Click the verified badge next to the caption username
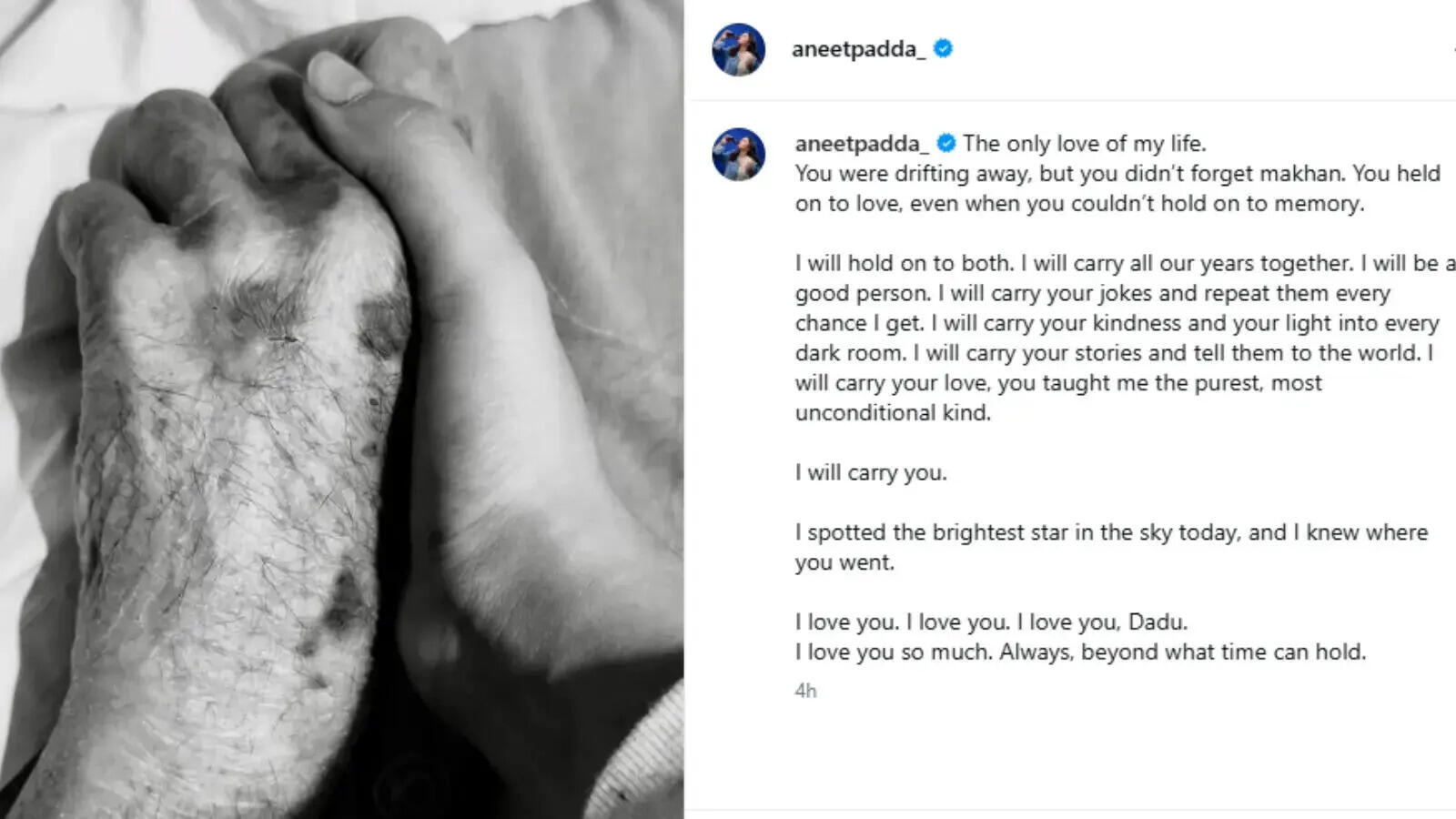Image resolution: width=1456 pixels, height=819 pixels. (x=946, y=143)
